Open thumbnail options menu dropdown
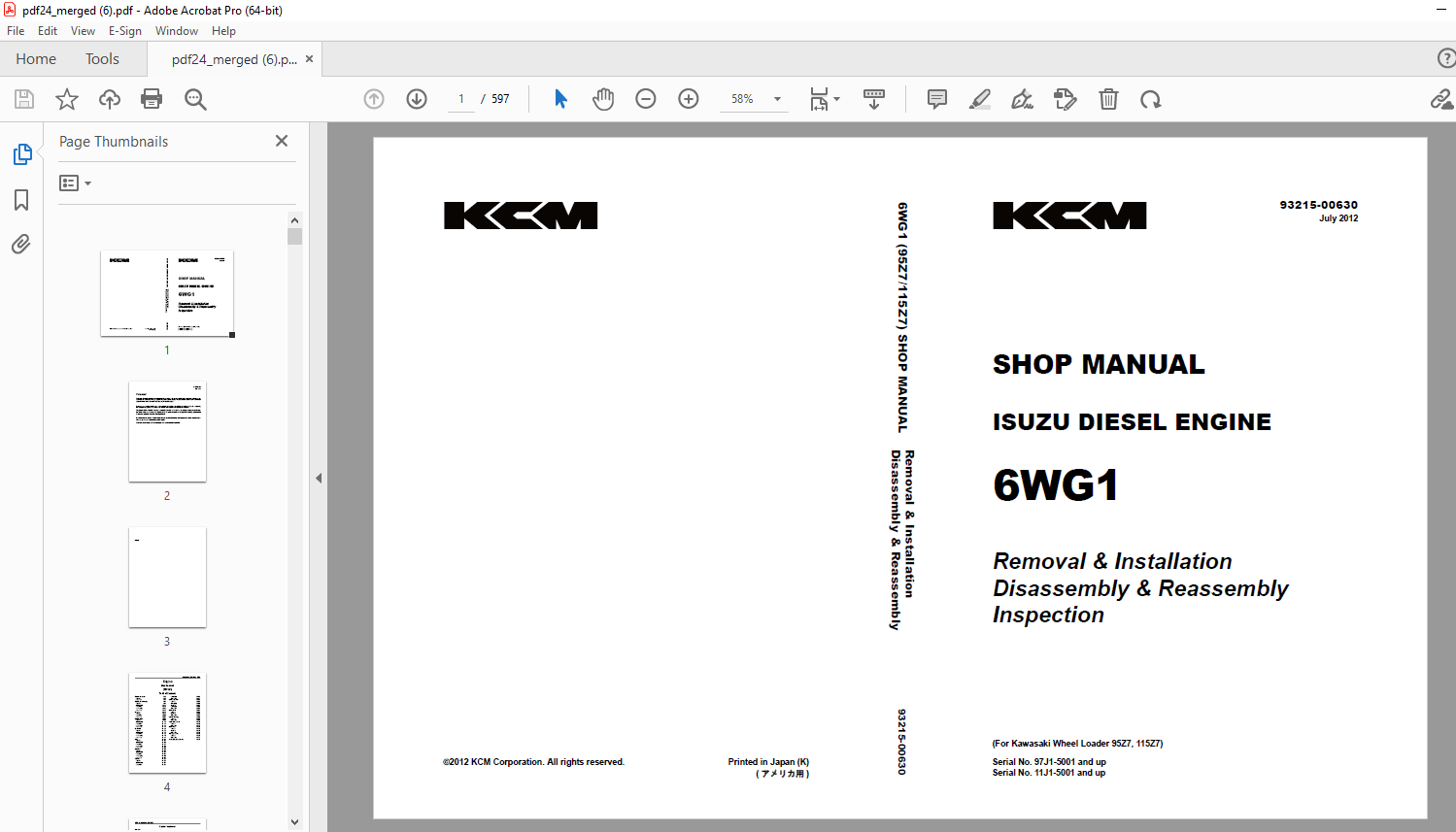This screenshot has width=1456, height=832. (75, 183)
